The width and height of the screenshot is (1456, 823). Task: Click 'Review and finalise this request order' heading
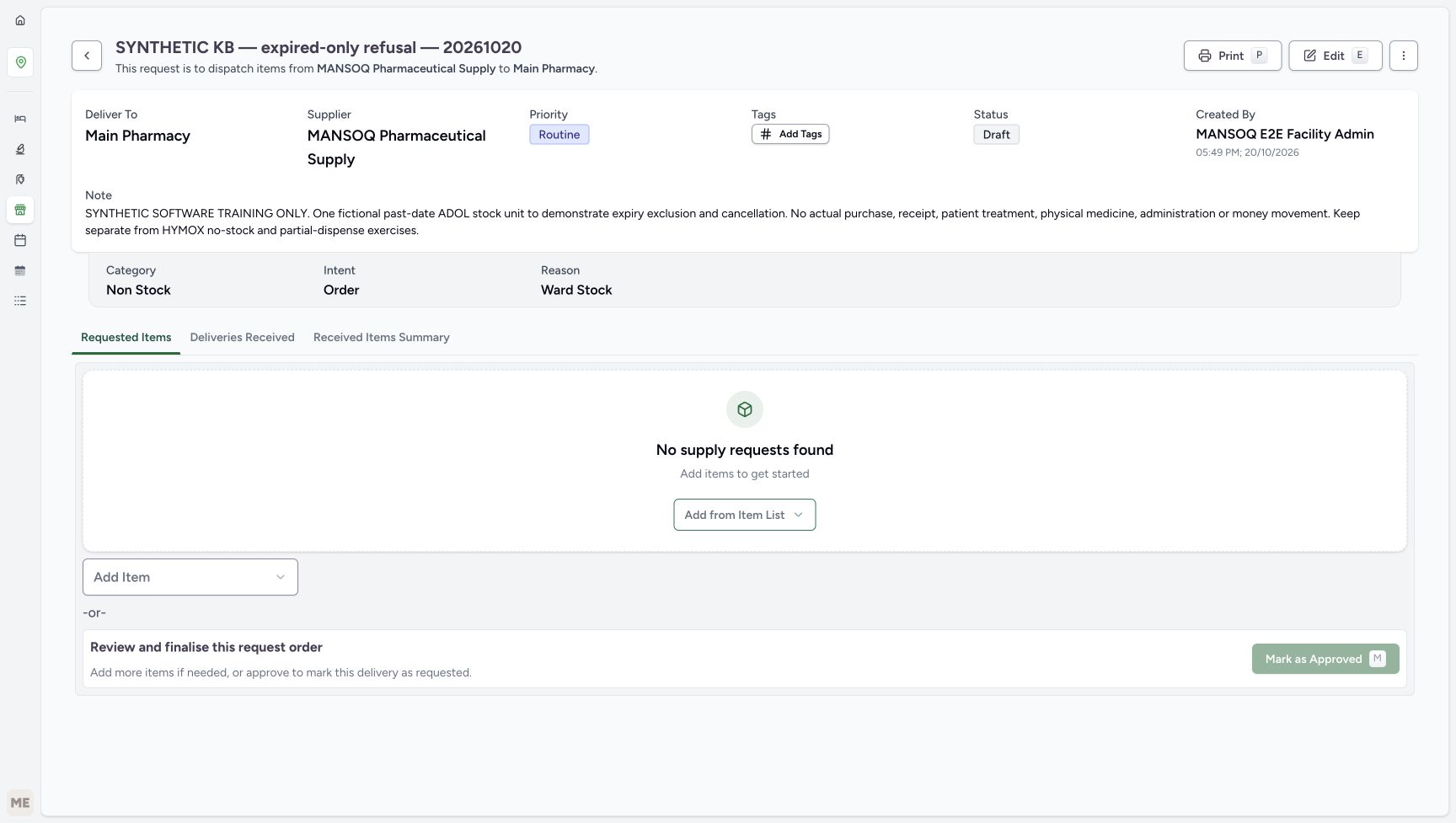click(206, 647)
